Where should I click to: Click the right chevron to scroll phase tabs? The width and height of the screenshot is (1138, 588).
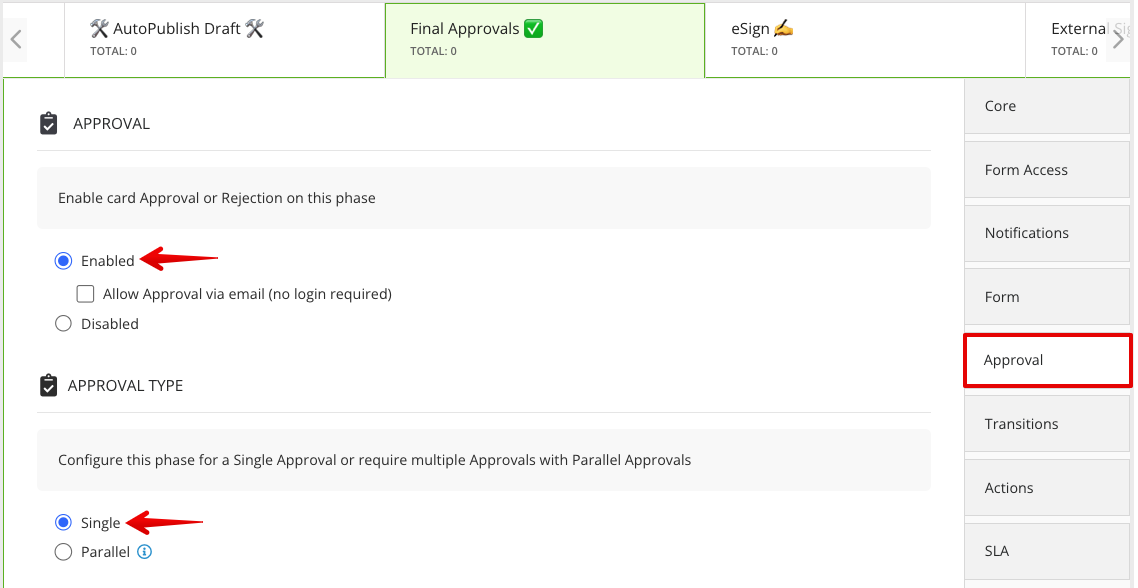click(1122, 40)
